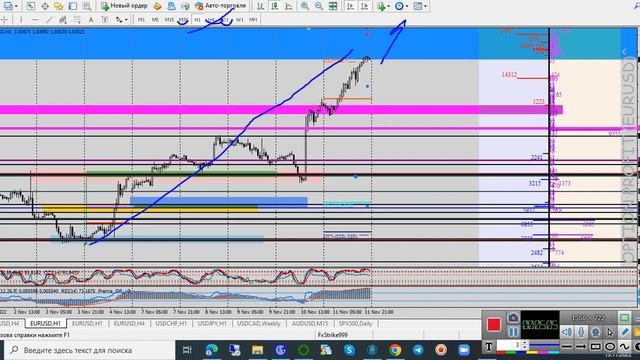This screenshot has width=640, height=360.
Task: Adjust recorder line width stepper
Action: coord(524,346)
